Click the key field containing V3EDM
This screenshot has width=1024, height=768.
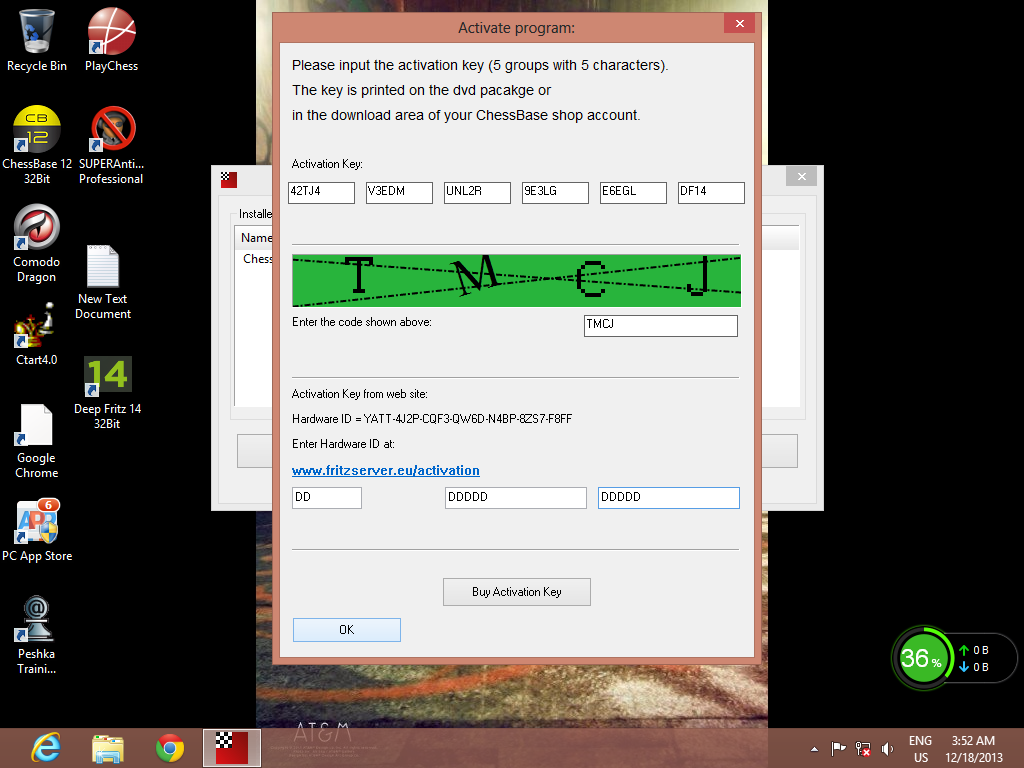[x=399, y=192]
